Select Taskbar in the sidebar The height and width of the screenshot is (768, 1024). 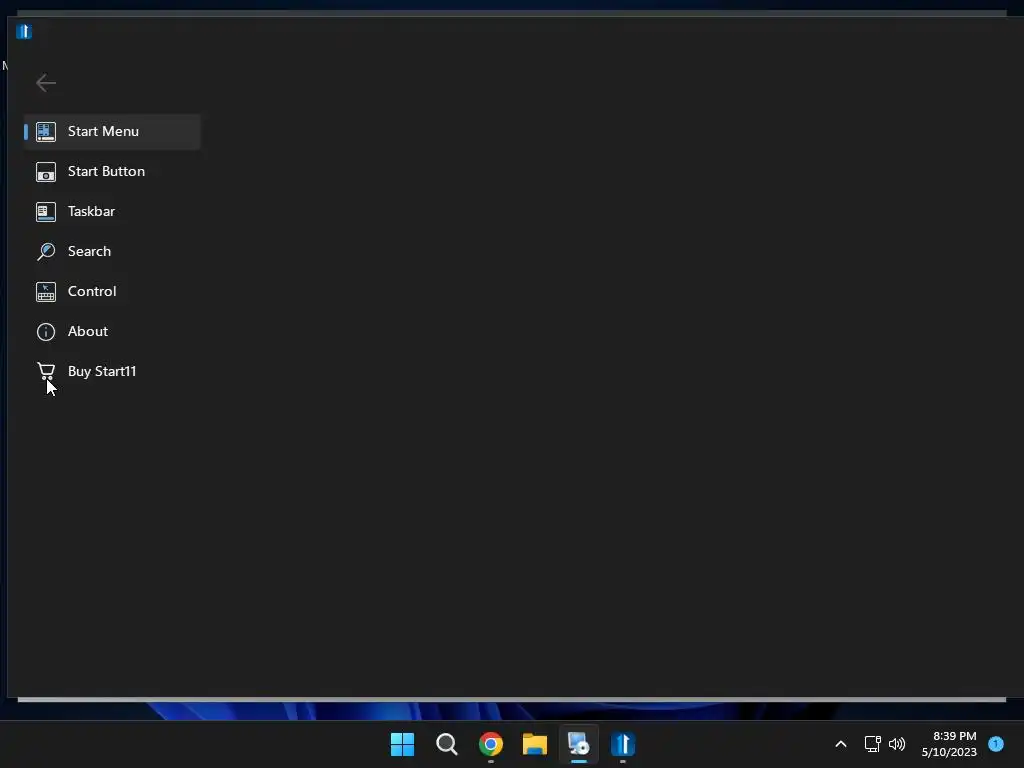click(112, 211)
